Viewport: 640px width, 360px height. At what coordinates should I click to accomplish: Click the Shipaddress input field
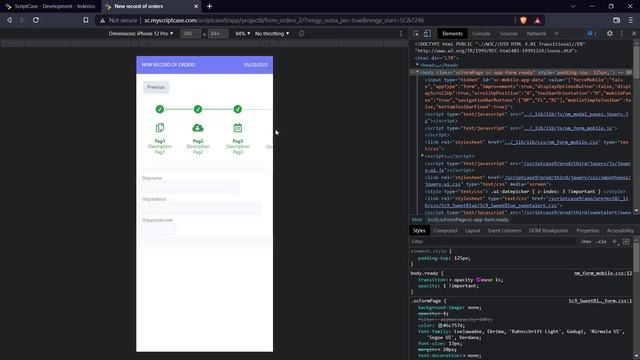pyautogui.click(x=201, y=208)
